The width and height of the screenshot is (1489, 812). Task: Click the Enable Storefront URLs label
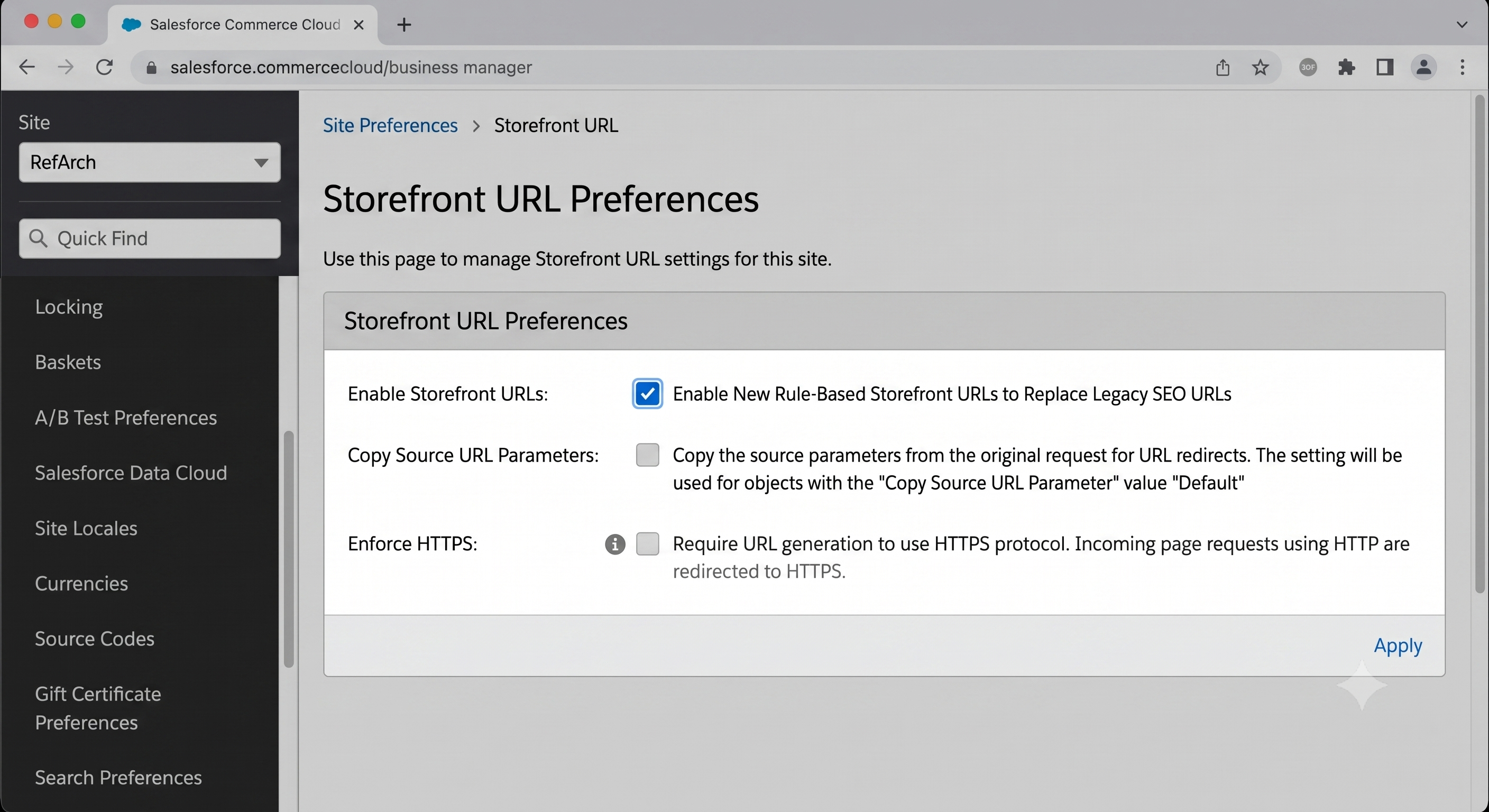click(448, 394)
